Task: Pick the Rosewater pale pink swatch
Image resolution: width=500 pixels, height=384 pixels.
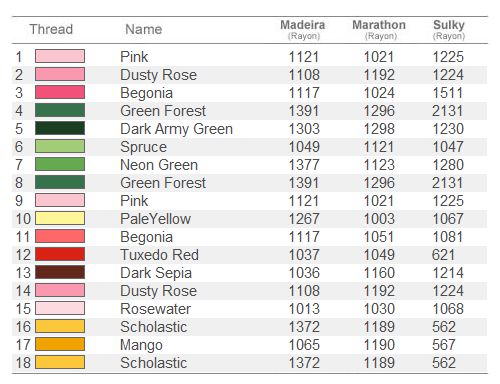Action: [60, 308]
